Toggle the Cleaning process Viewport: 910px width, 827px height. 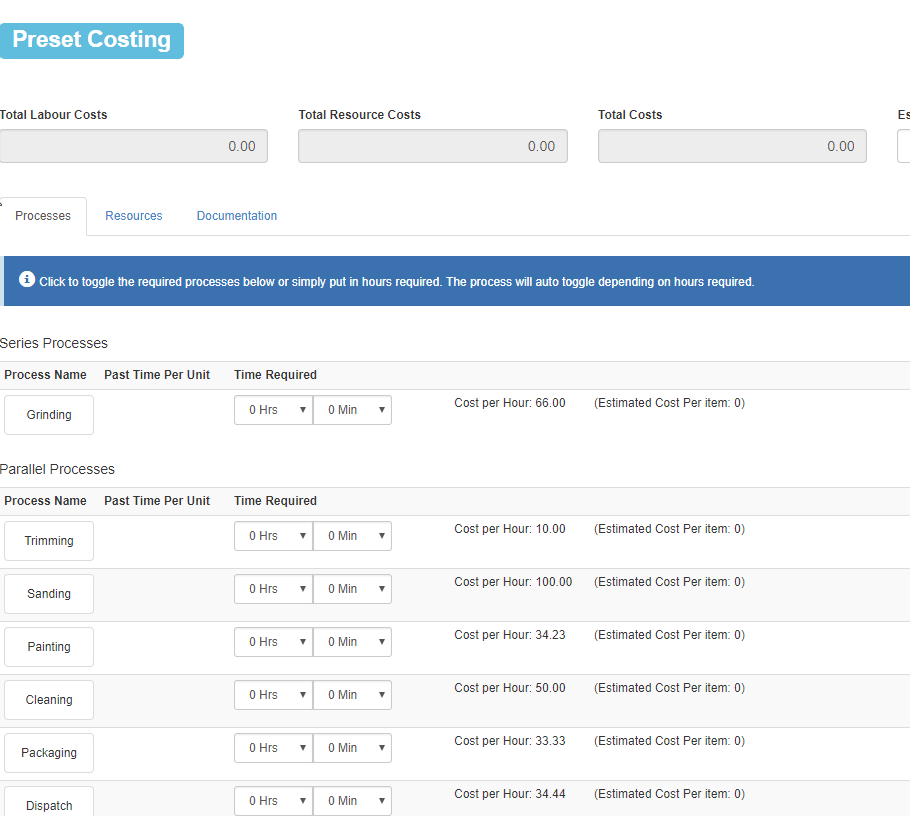click(x=49, y=700)
